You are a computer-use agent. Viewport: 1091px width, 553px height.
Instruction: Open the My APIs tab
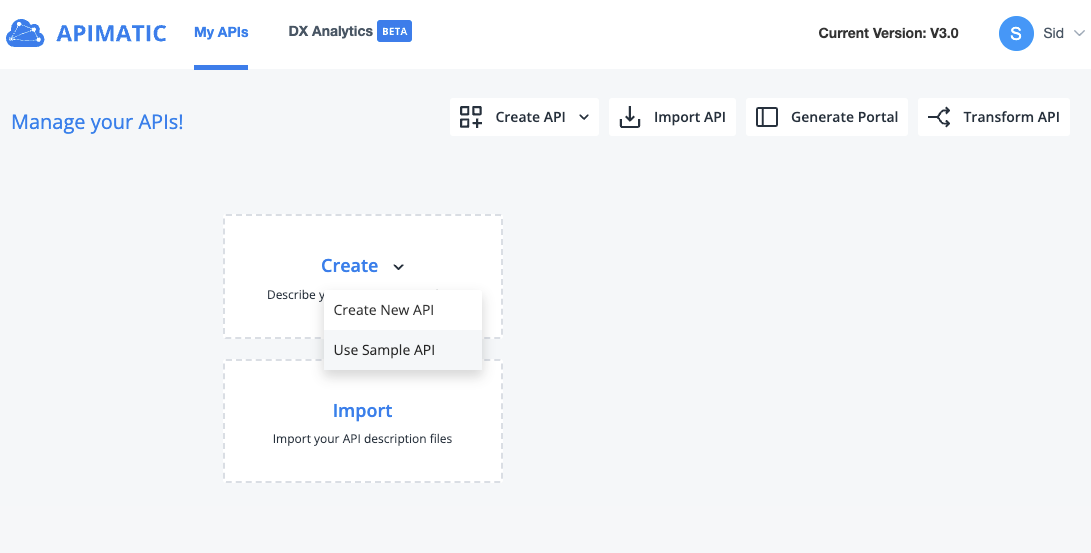click(x=221, y=32)
